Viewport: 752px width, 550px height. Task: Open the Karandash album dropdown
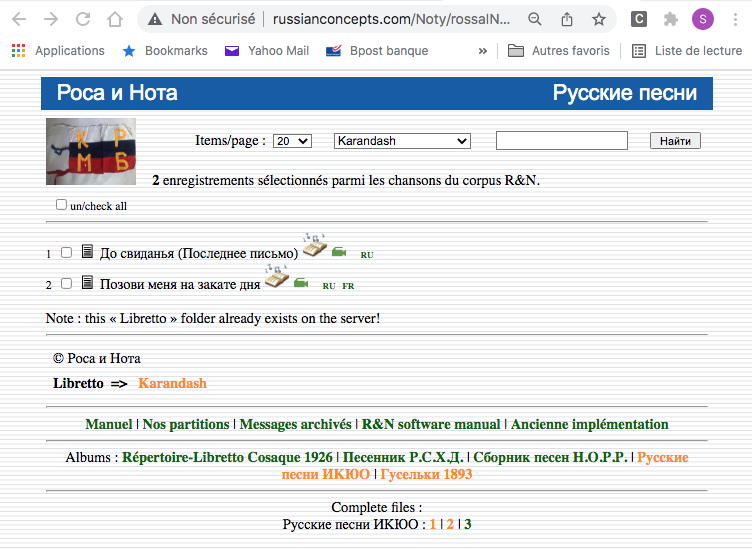point(402,141)
